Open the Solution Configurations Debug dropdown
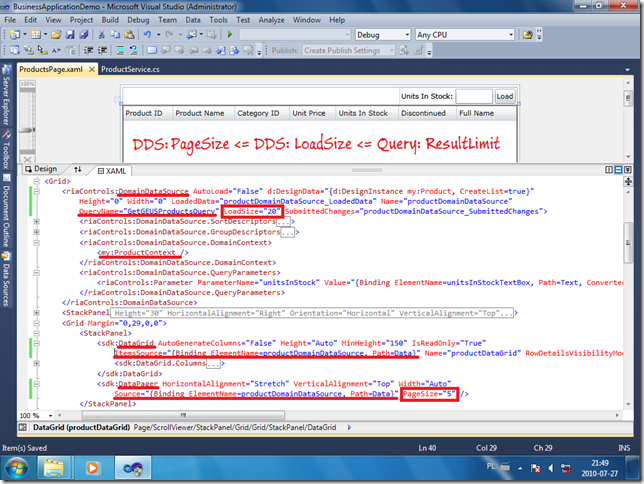Viewport: 644px width, 484px height. [x=383, y=35]
